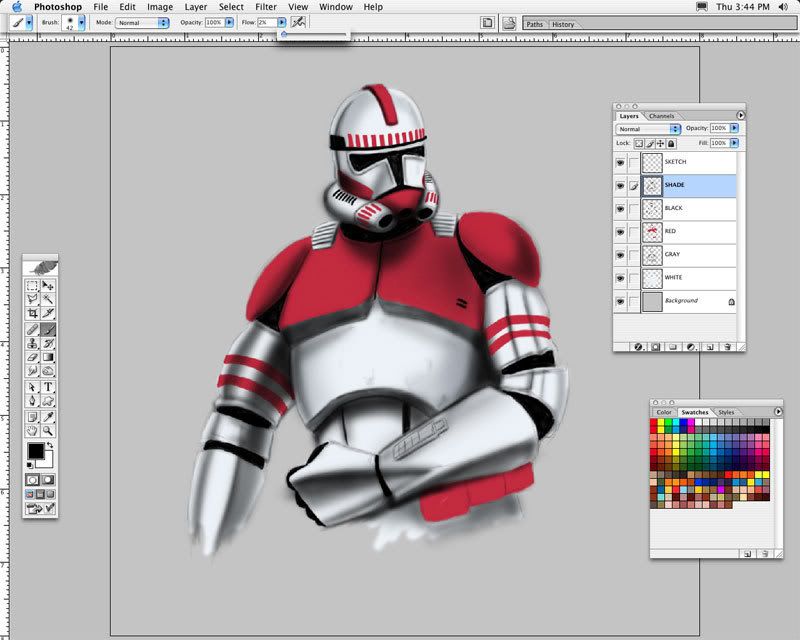Open the Filter menu

[266, 7]
